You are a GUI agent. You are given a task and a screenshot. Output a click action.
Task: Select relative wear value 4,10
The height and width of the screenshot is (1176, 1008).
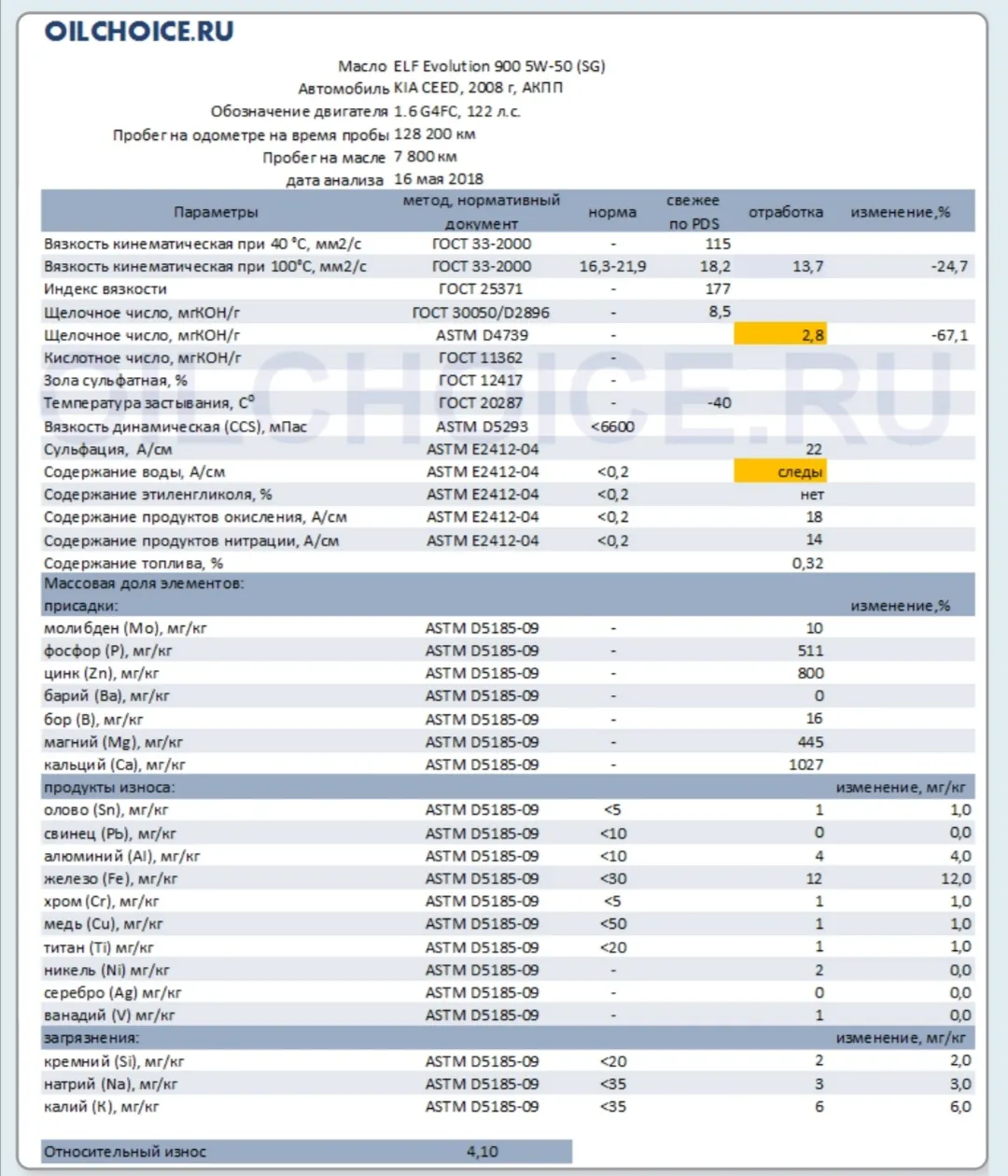[x=483, y=1152]
